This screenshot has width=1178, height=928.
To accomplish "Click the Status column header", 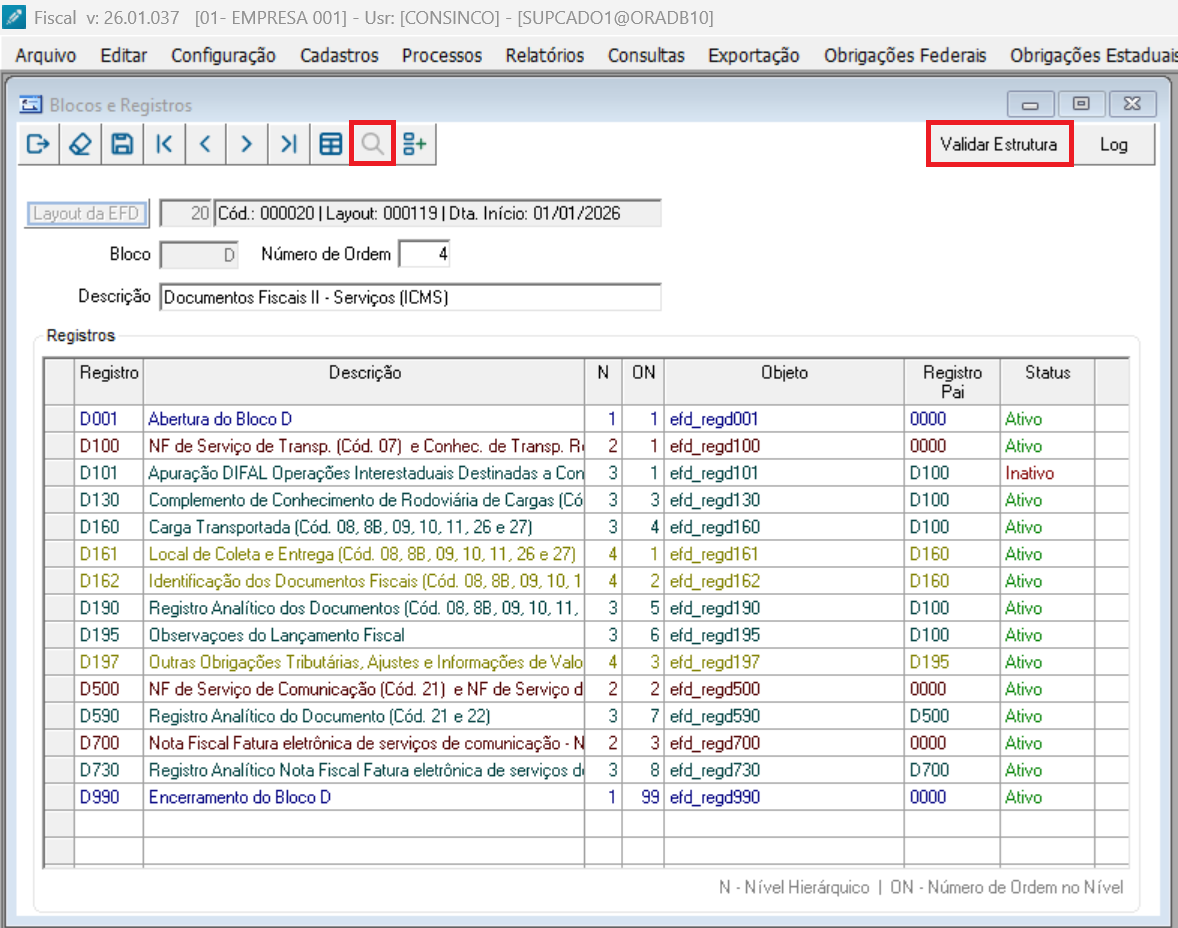I will 1047,382.
